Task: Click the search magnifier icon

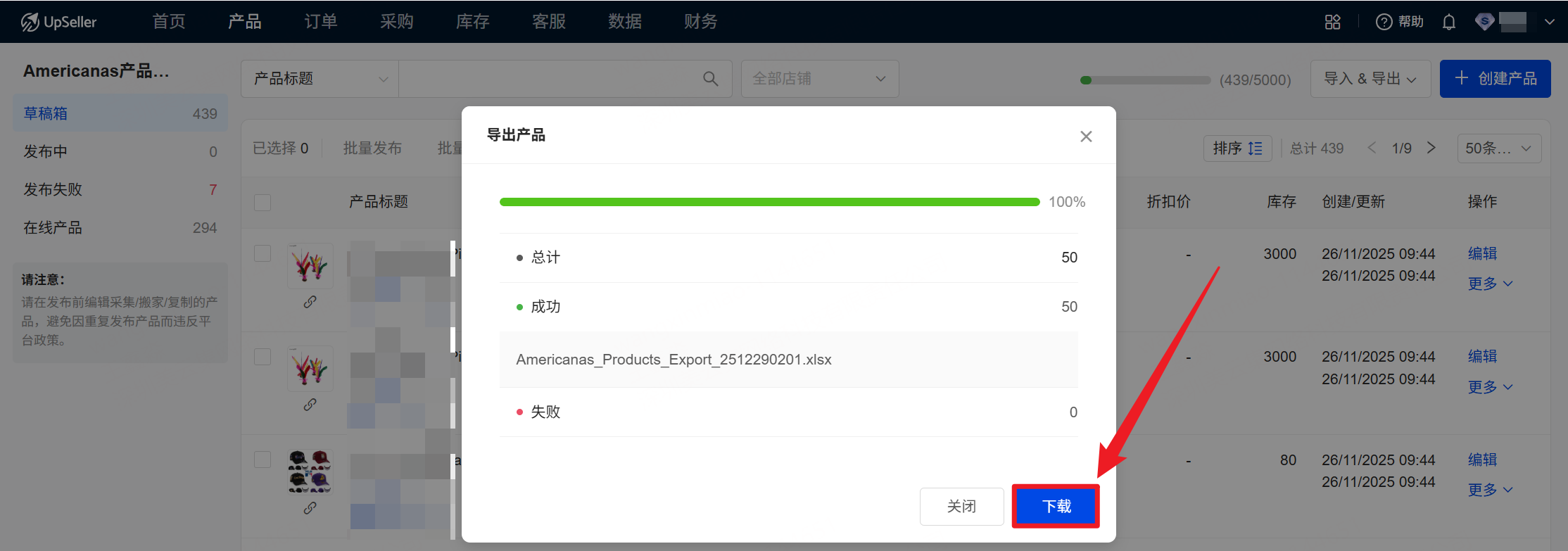Action: (711, 79)
